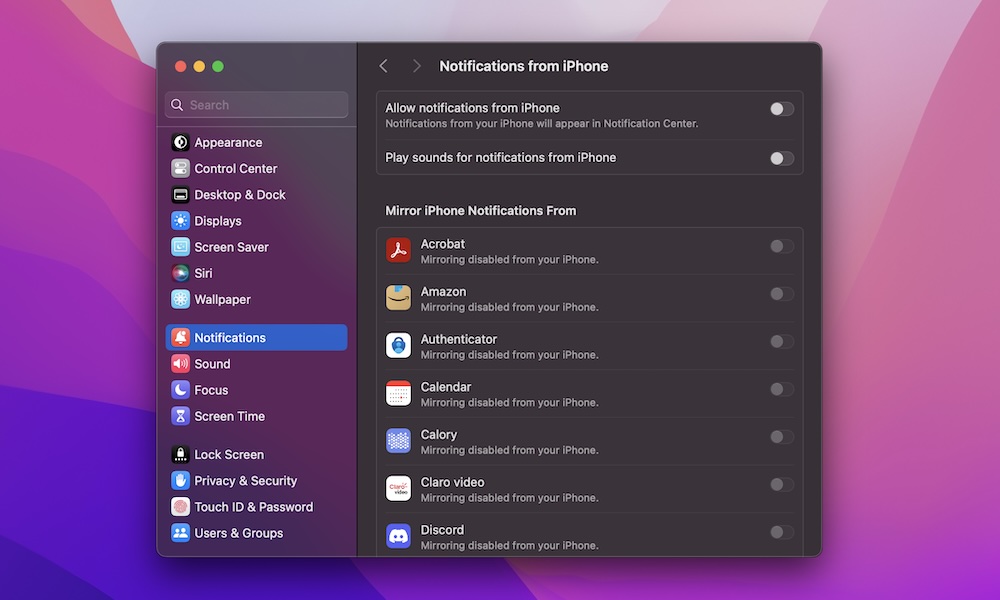Image resolution: width=1000 pixels, height=600 pixels.
Task: Click the Acrobat app icon
Action: [x=398, y=251]
